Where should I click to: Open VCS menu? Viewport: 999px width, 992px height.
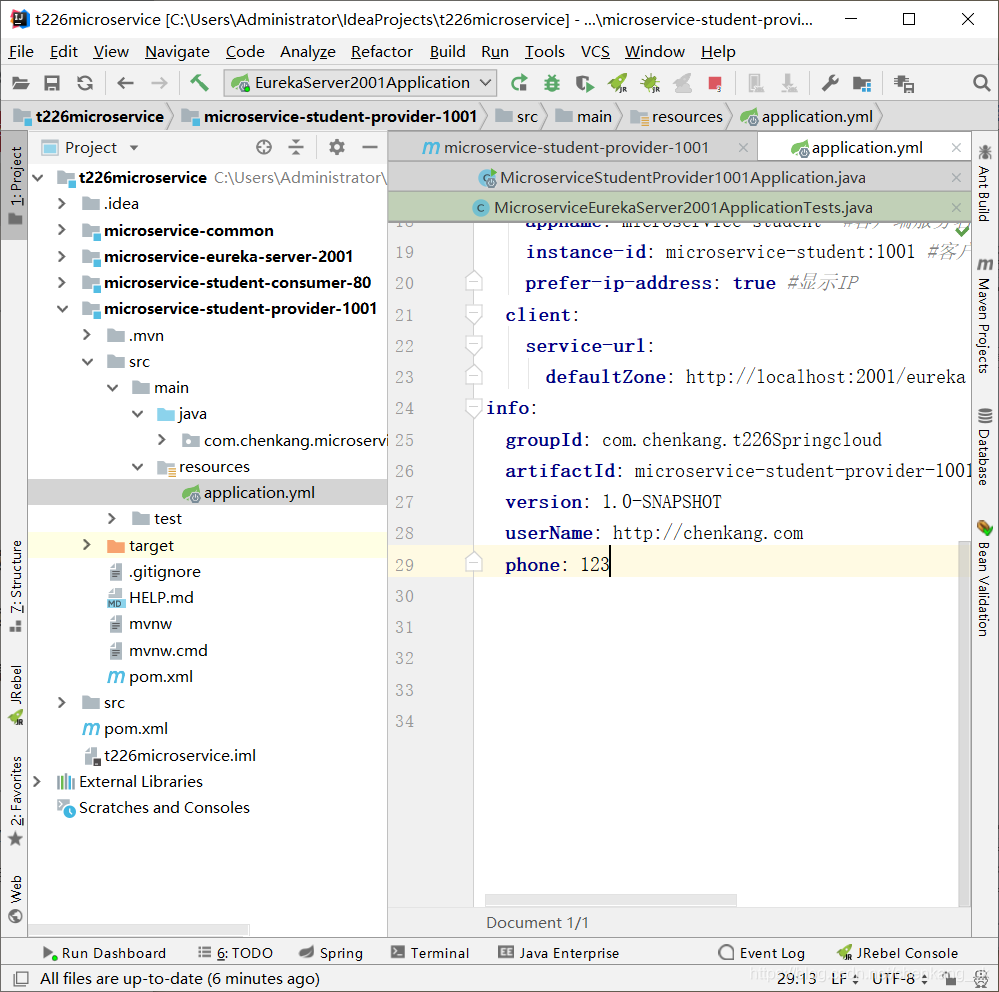(x=595, y=52)
